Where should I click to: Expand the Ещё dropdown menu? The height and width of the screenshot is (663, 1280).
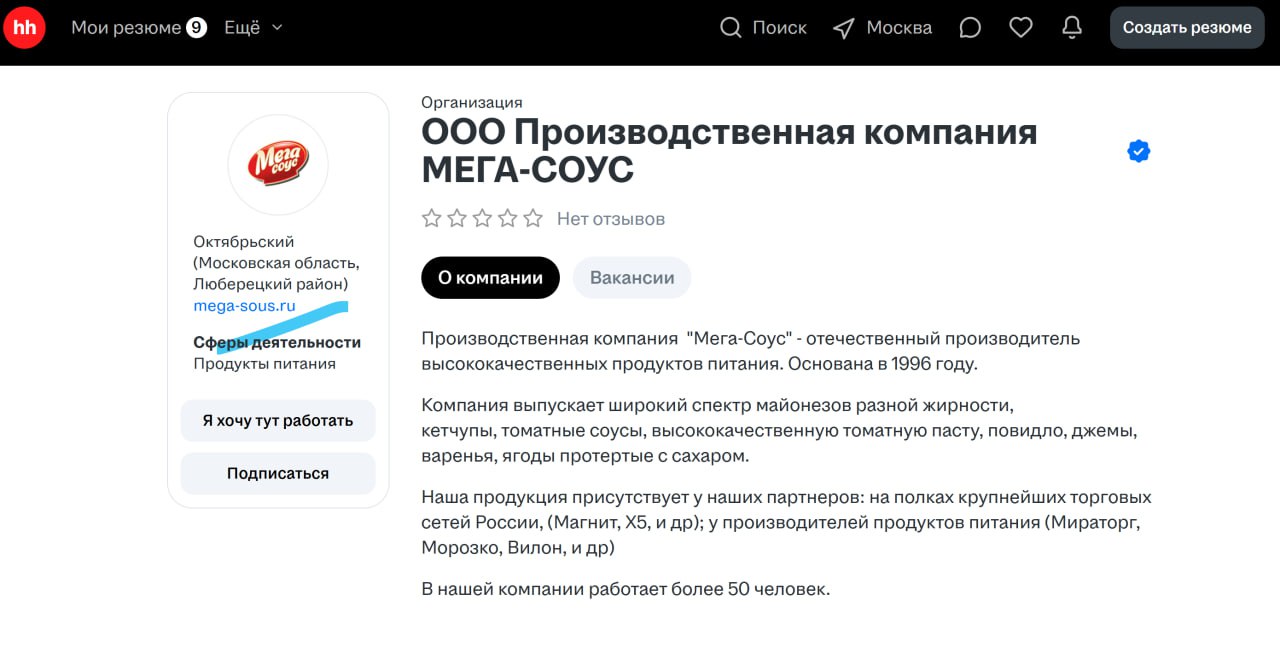tap(254, 28)
